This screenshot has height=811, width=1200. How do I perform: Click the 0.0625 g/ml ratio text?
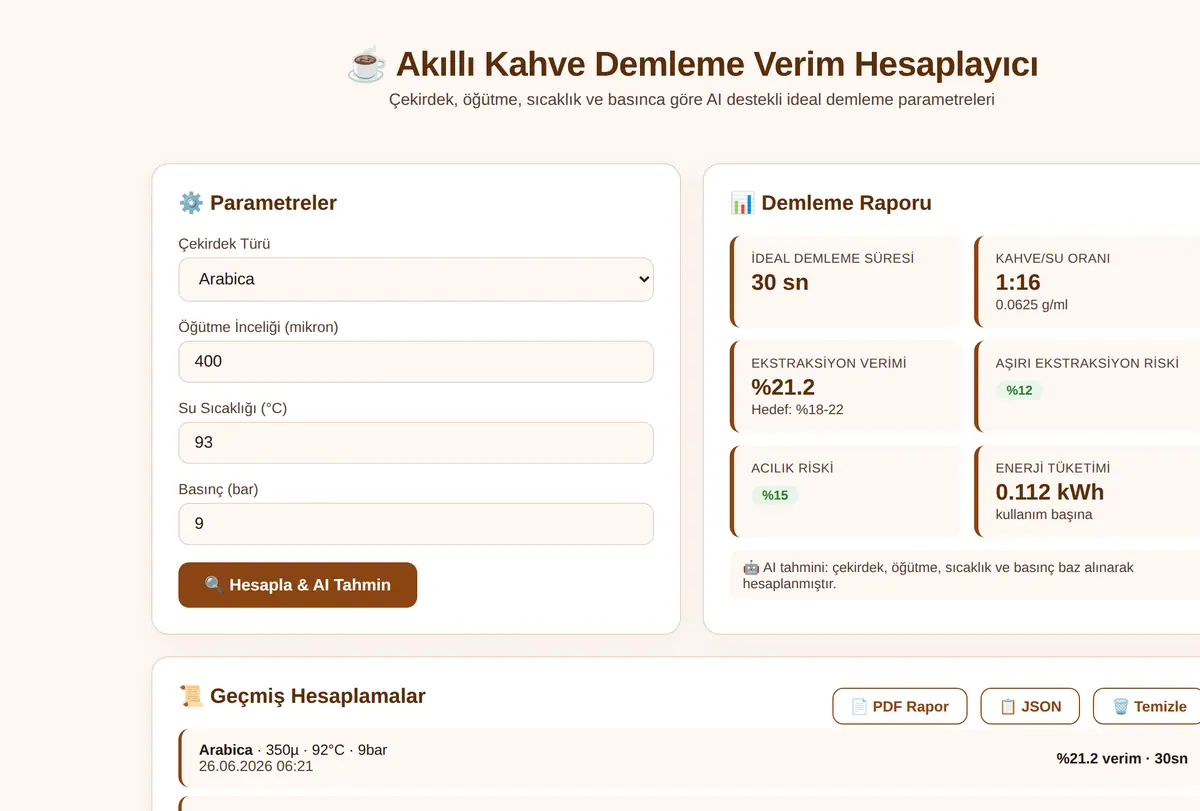[1032, 304]
